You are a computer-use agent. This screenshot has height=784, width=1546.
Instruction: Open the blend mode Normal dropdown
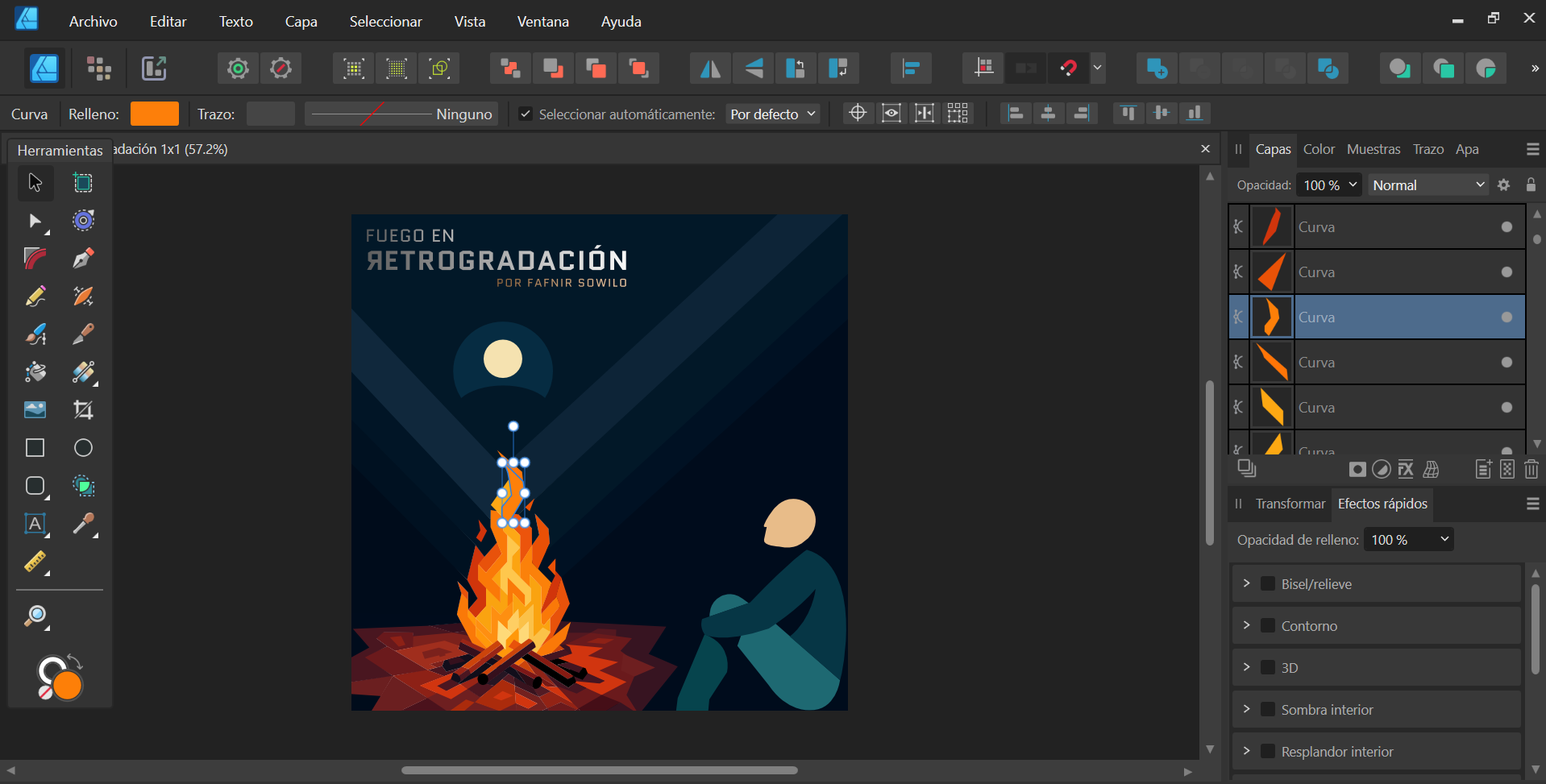tap(1428, 185)
